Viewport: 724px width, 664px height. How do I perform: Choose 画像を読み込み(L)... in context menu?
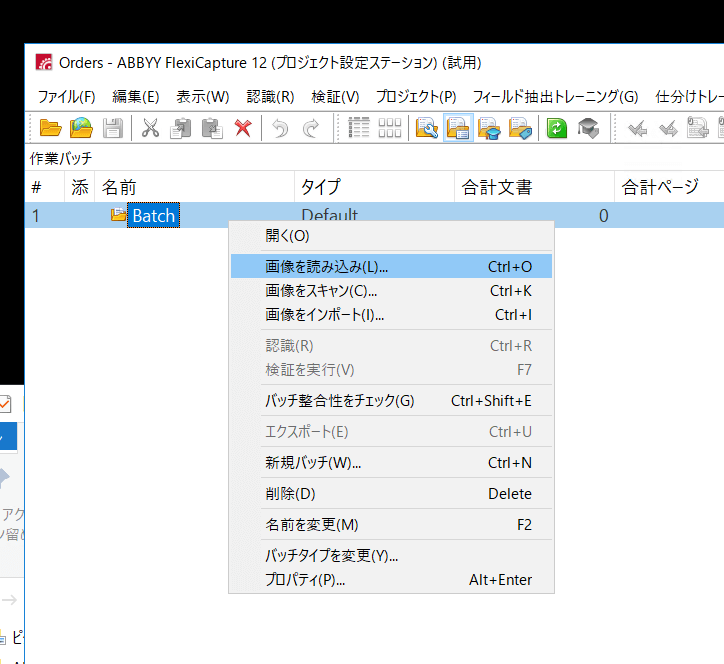(391, 266)
